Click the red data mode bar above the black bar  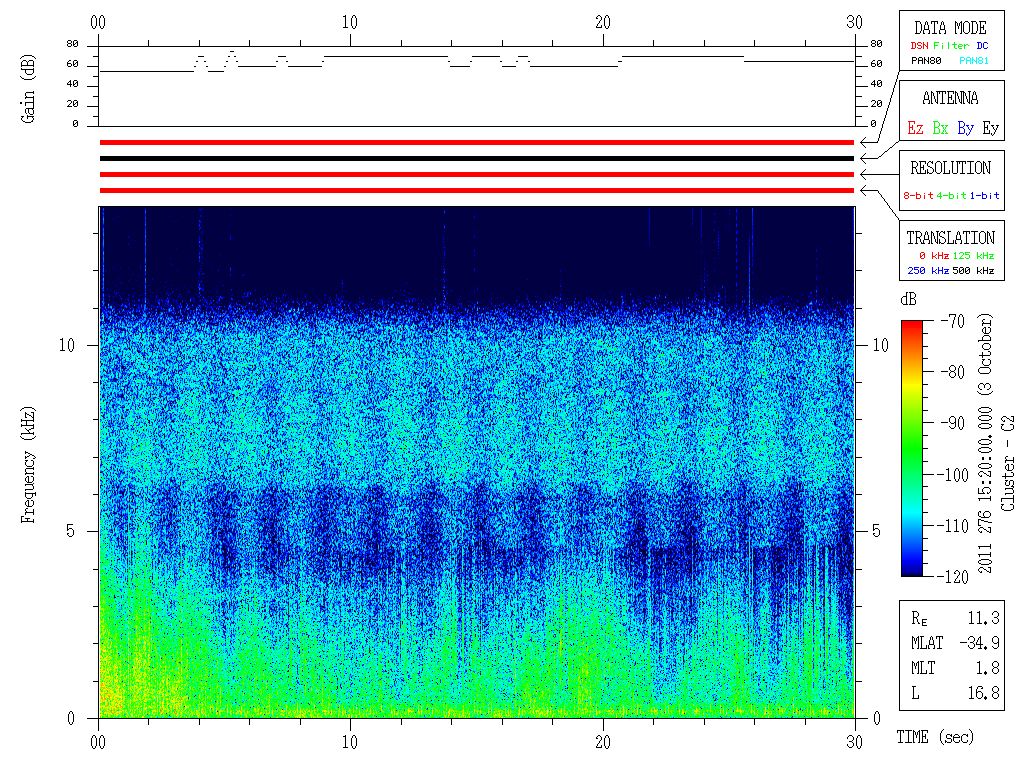coord(477,142)
